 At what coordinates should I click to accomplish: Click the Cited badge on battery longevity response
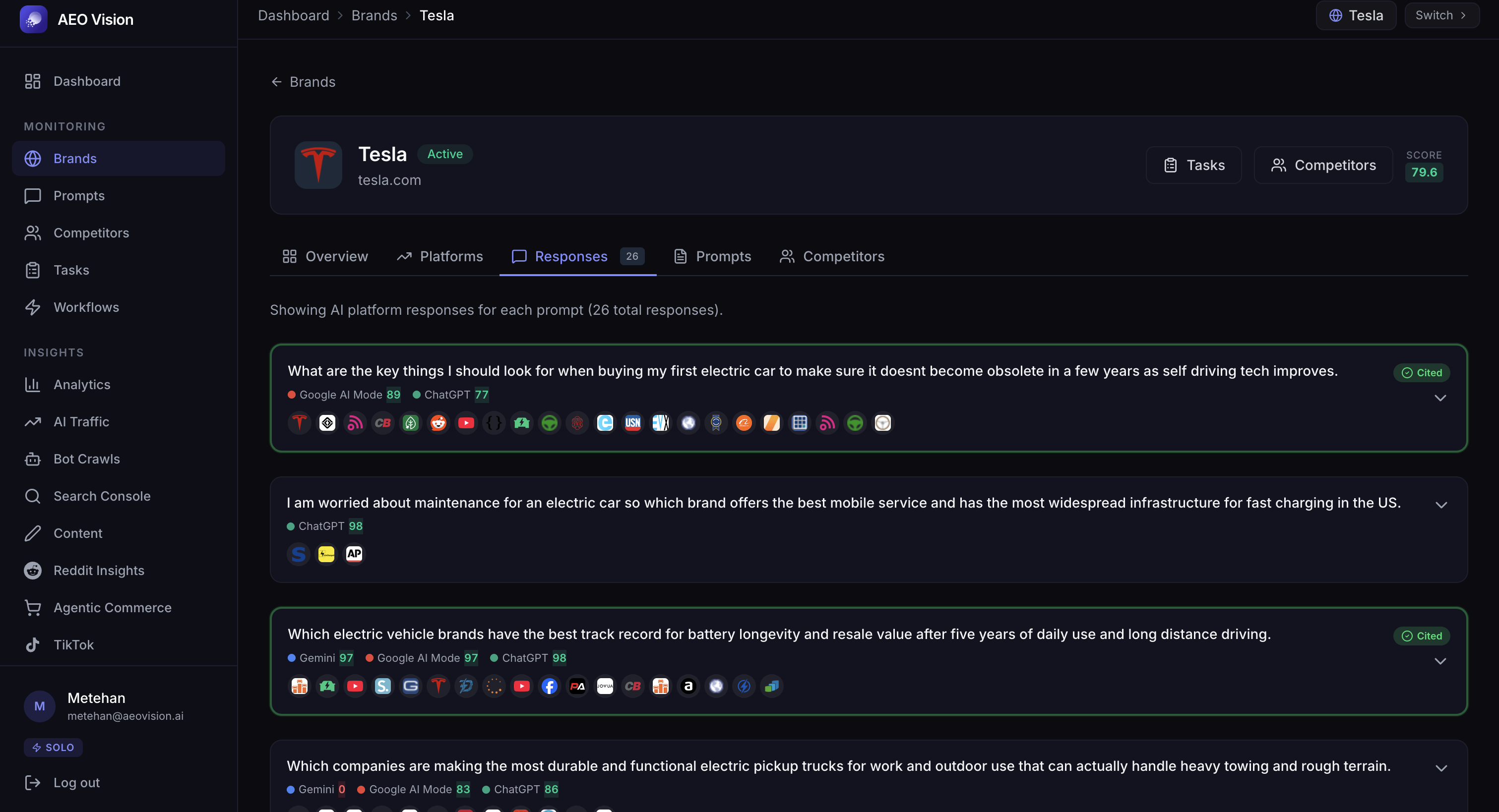coord(1421,636)
